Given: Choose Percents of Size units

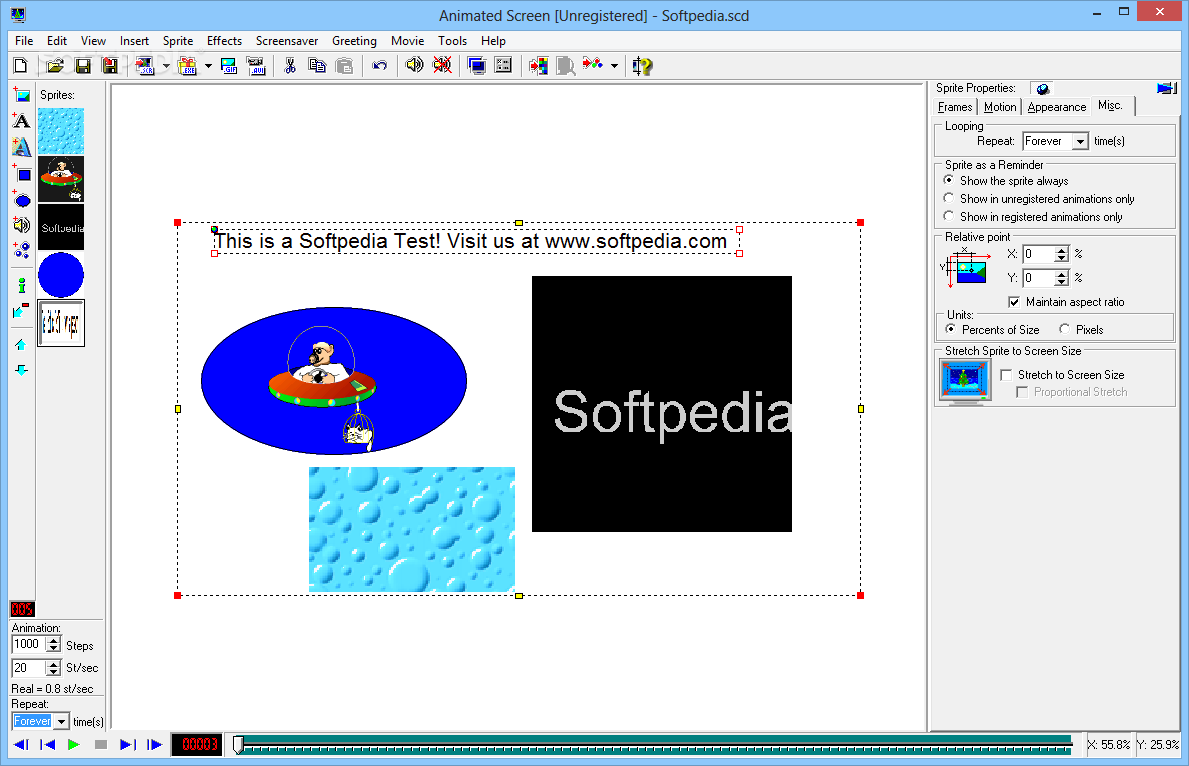Looking at the screenshot, I should click(950, 329).
